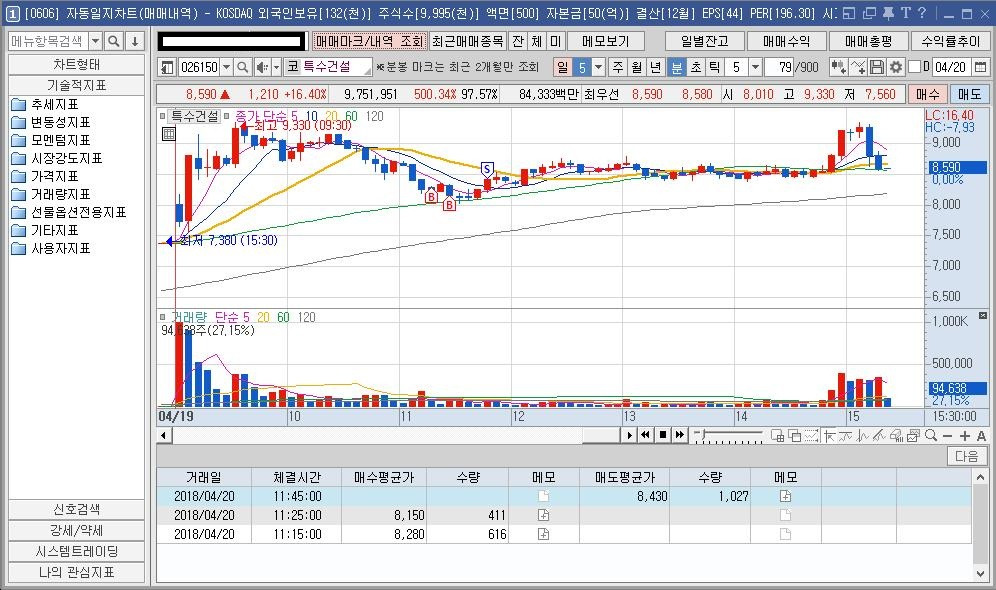Select the 주 (weekly) period toggle
The width and height of the screenshot is (996, 590).
pos(618,67)
